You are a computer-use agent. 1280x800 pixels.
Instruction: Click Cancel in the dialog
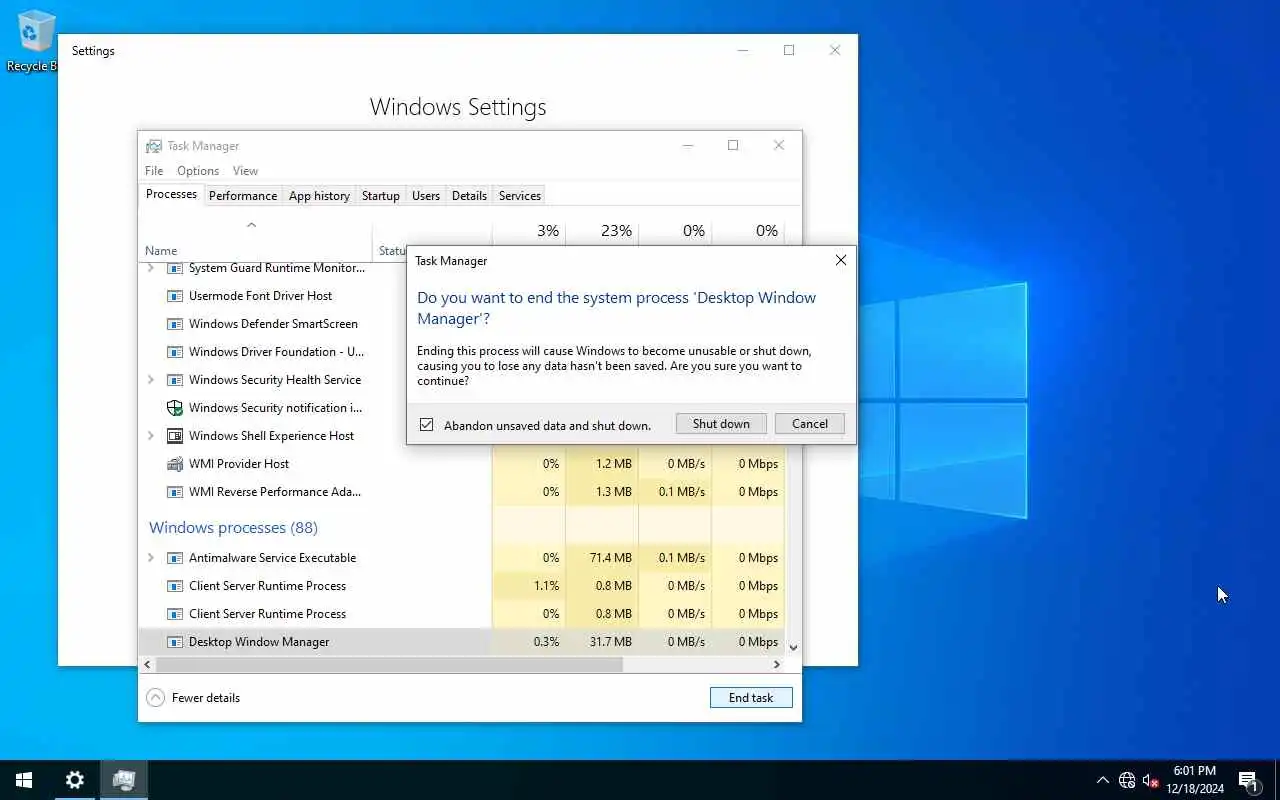[810, 424]
